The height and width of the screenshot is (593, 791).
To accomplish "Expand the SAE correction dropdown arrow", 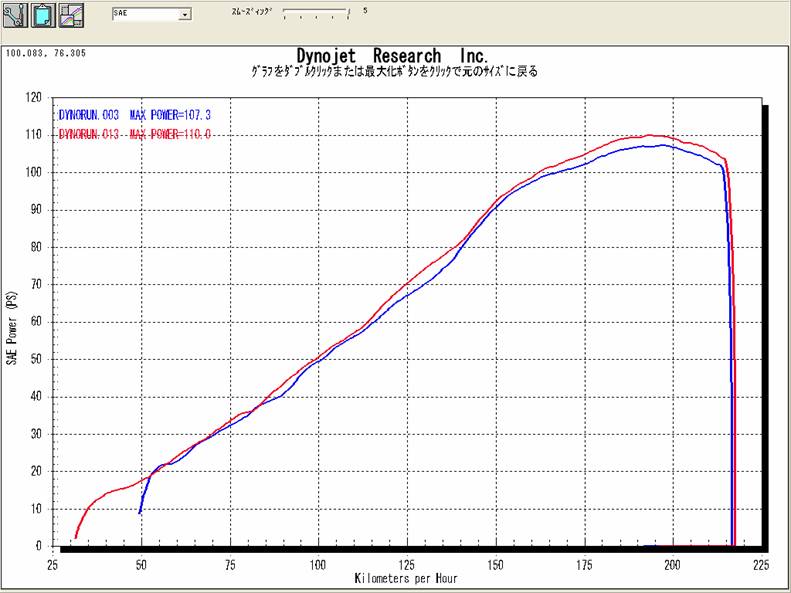I will 185,16.
